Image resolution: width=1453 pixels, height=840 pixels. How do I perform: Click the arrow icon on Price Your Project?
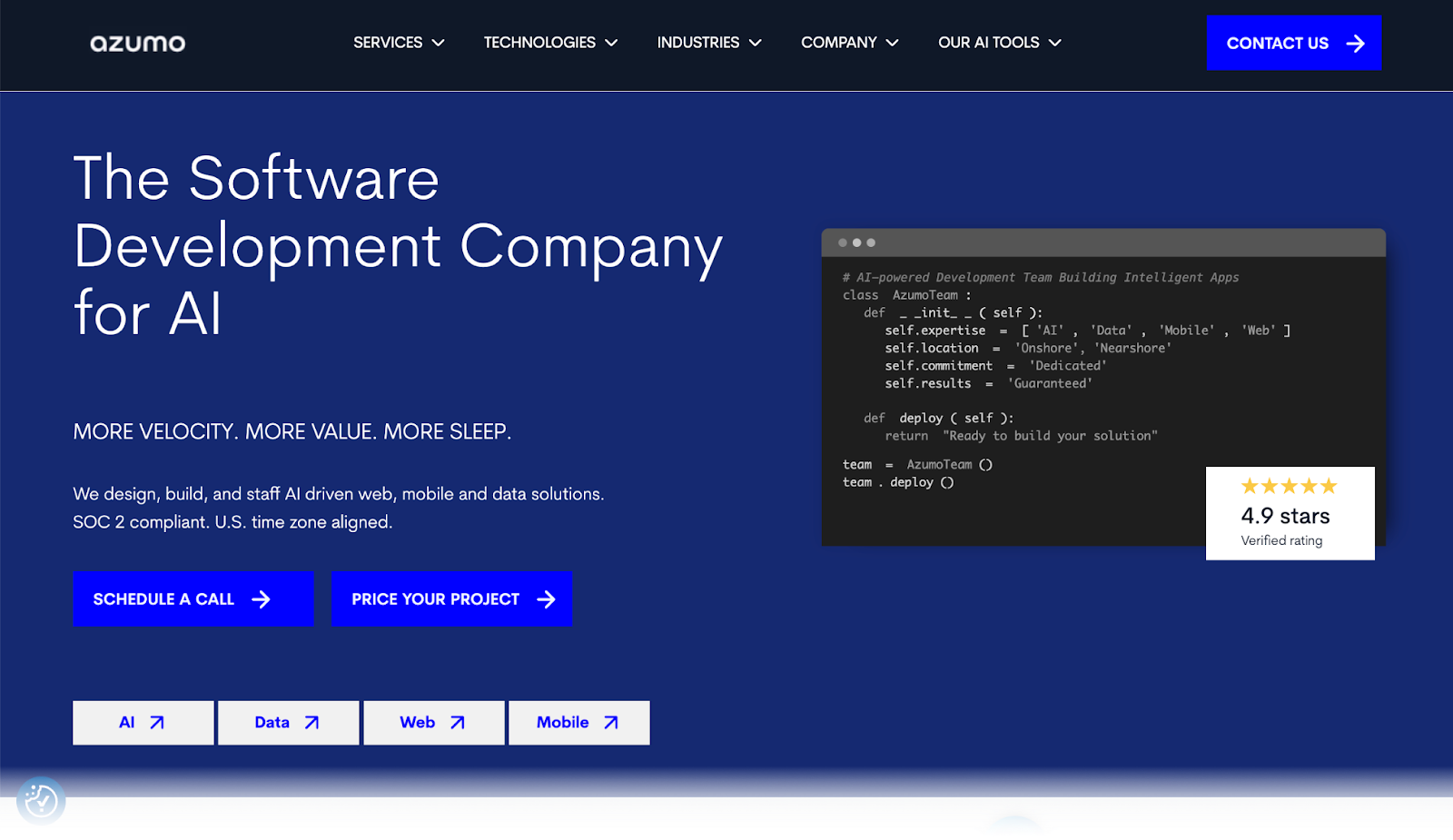546,599
